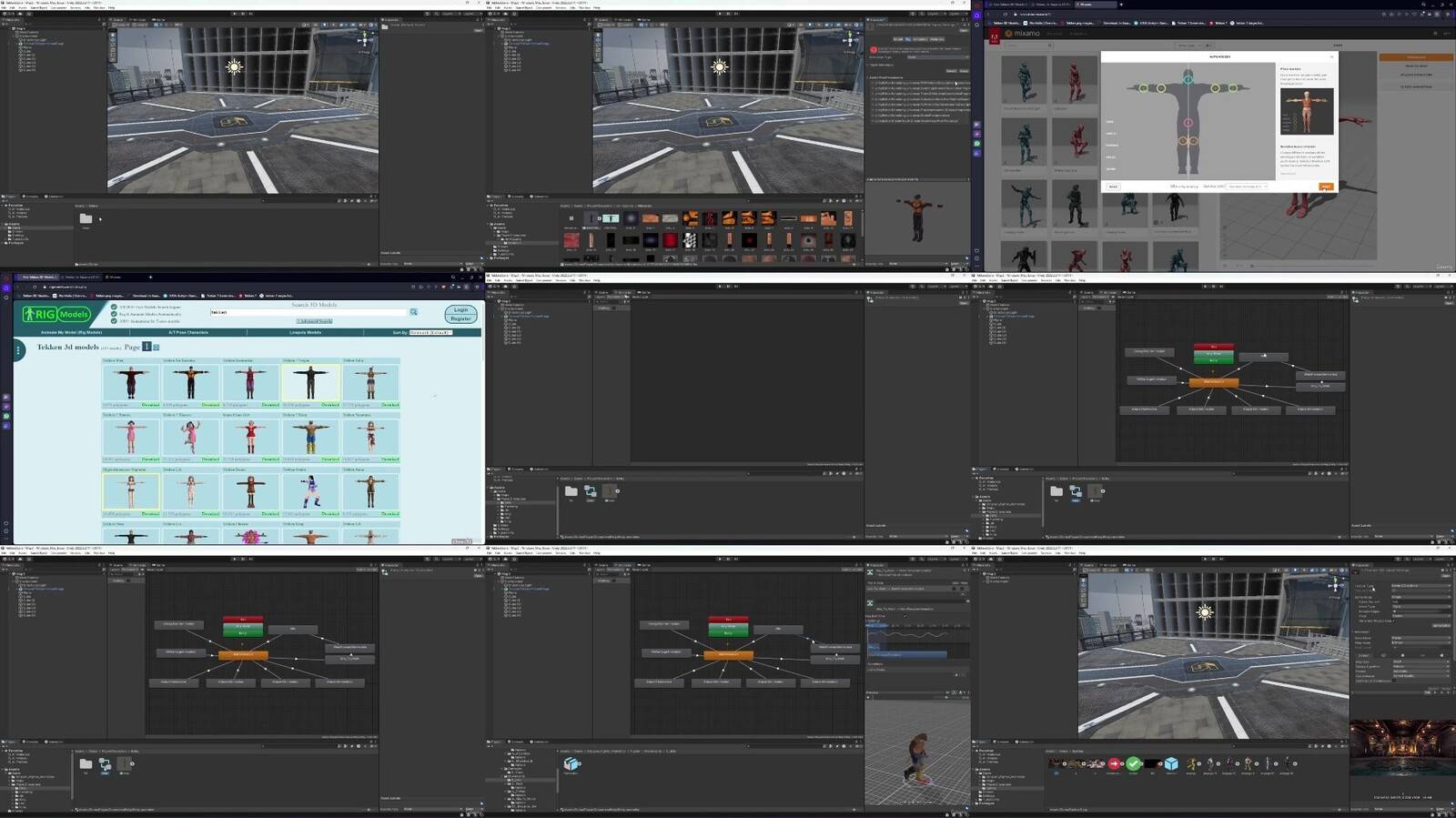Image resolution: width=1456 pixels, height=818 pixels.
Task: Click the sun light gizmo in top-left Scene view
Action: click(234, 66)
